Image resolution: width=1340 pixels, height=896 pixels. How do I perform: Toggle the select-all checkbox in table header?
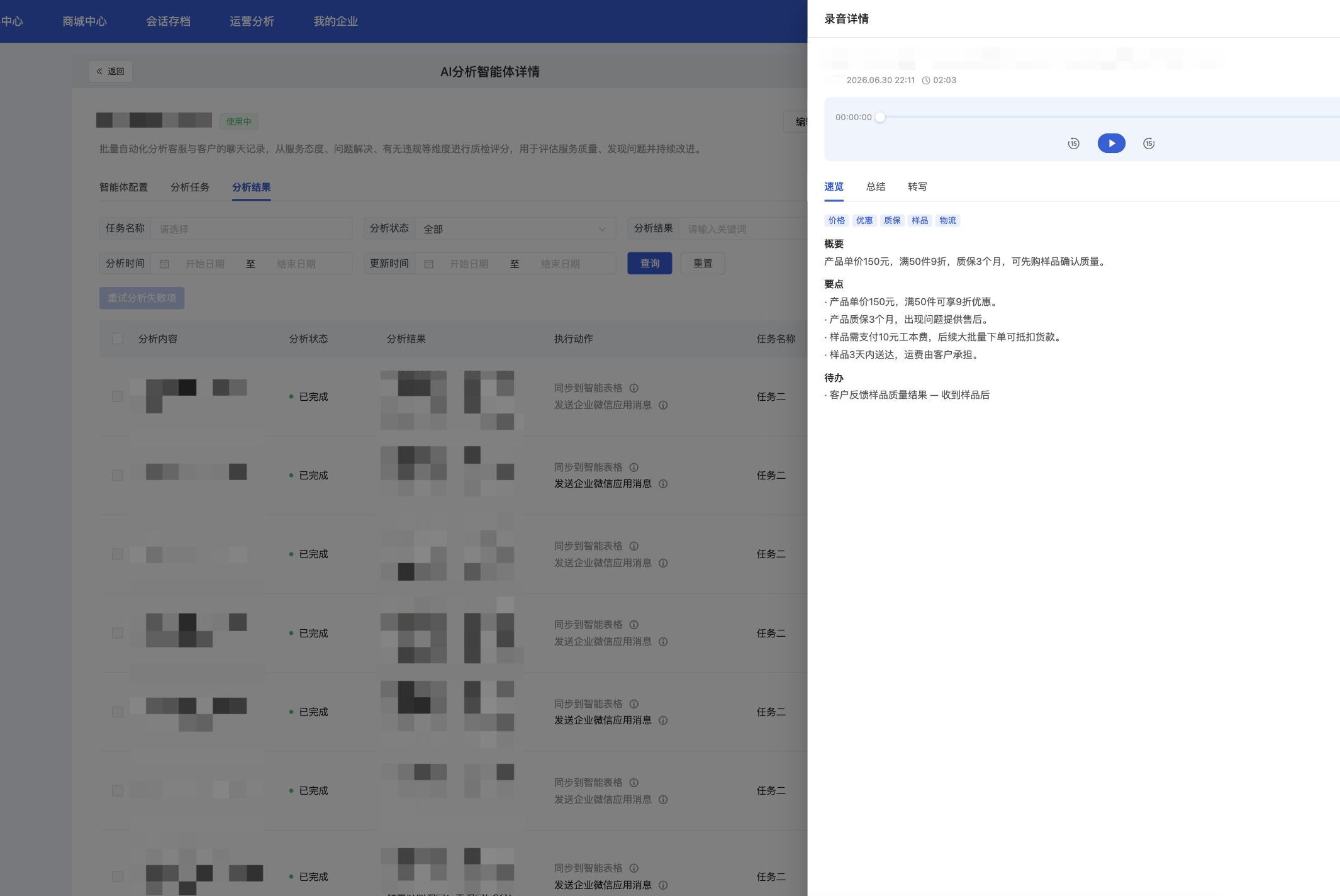(117, 339)
